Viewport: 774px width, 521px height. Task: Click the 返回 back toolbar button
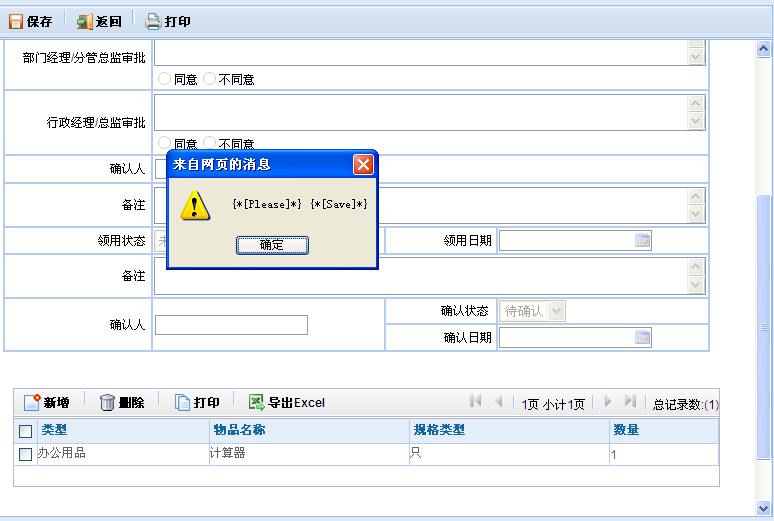[x=99, y=22]
